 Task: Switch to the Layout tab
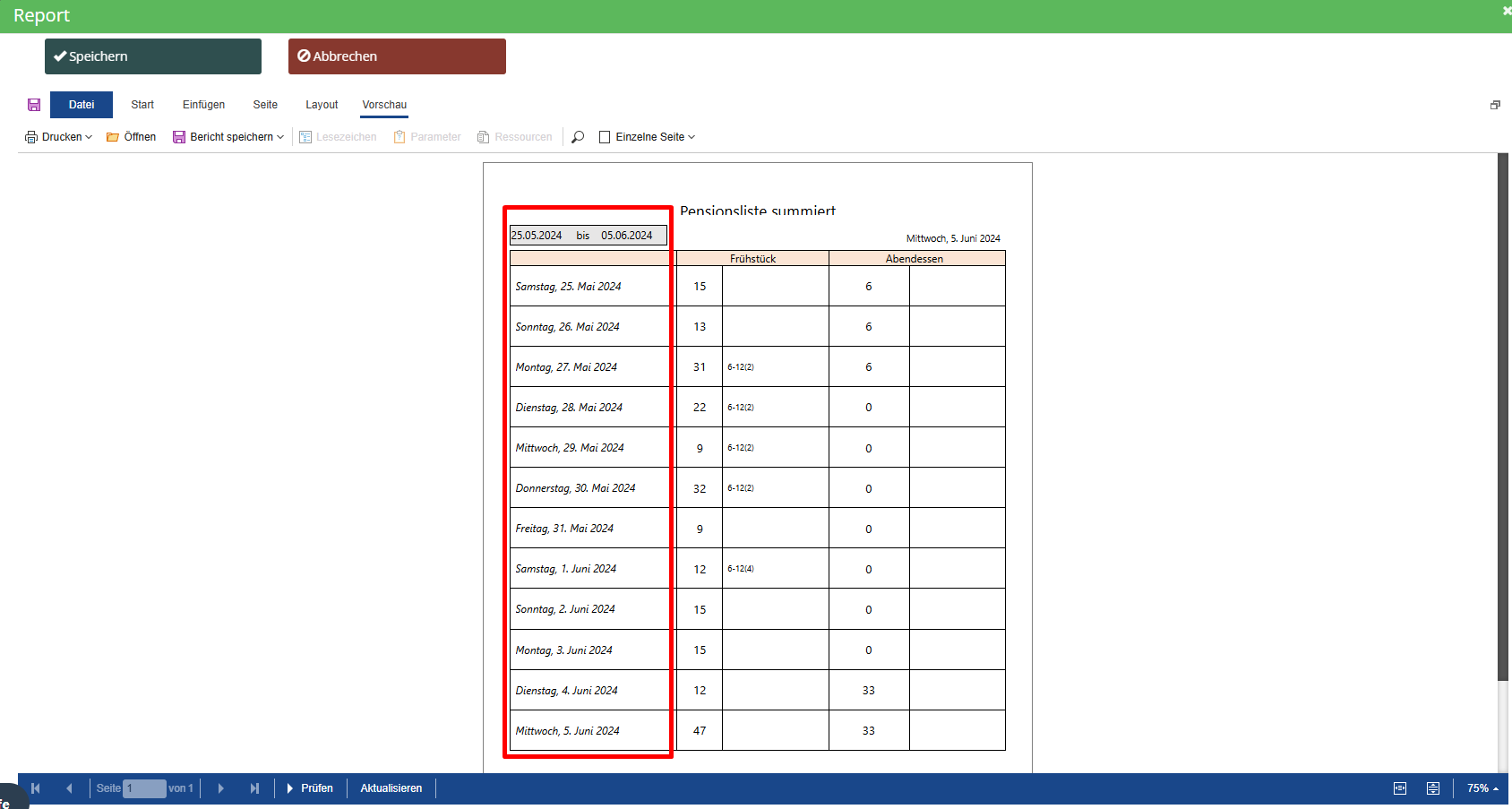(x=322, y=105)
